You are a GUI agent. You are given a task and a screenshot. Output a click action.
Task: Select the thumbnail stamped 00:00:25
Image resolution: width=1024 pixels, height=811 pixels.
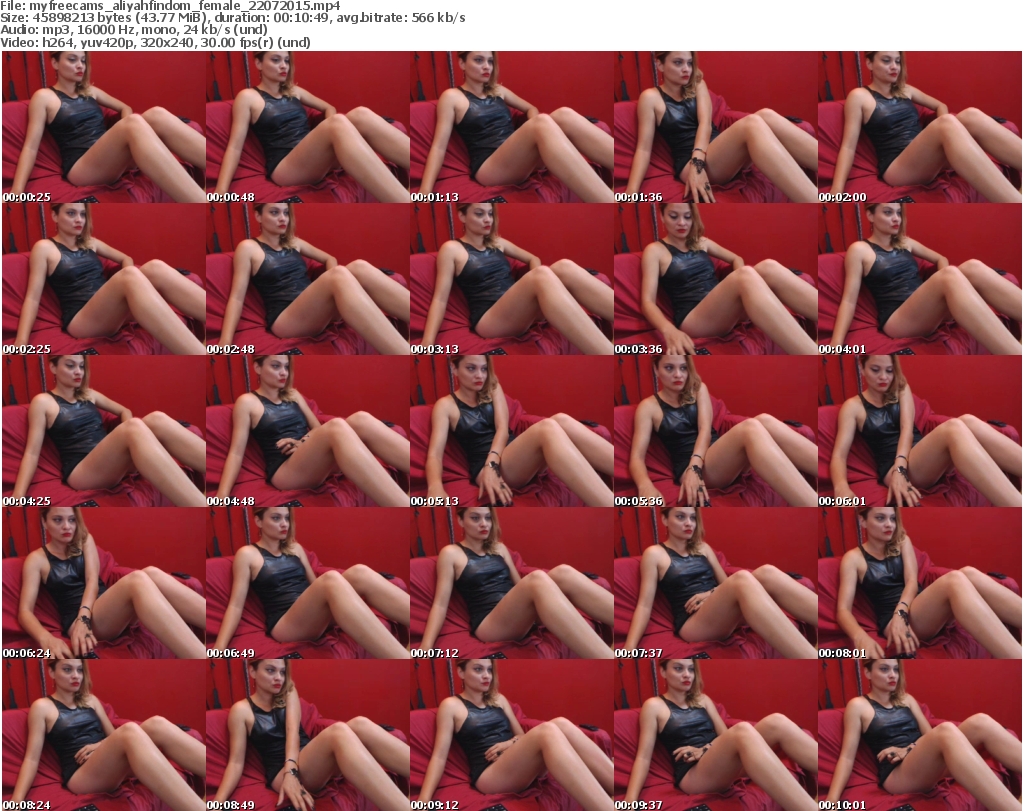(x=104, y=127)
